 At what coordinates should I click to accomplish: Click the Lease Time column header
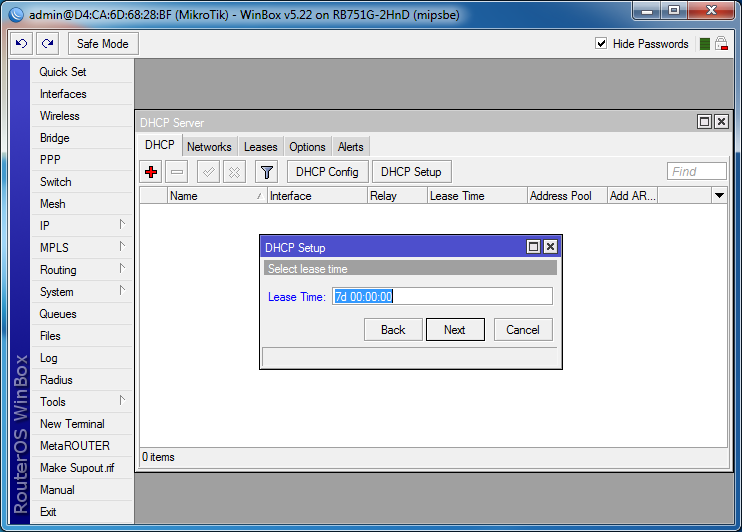[x=477, y=196]
